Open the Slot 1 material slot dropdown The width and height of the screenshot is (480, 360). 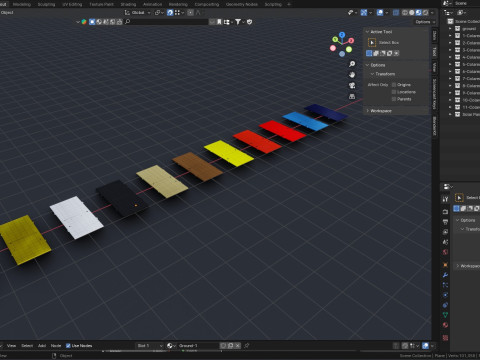150,346
